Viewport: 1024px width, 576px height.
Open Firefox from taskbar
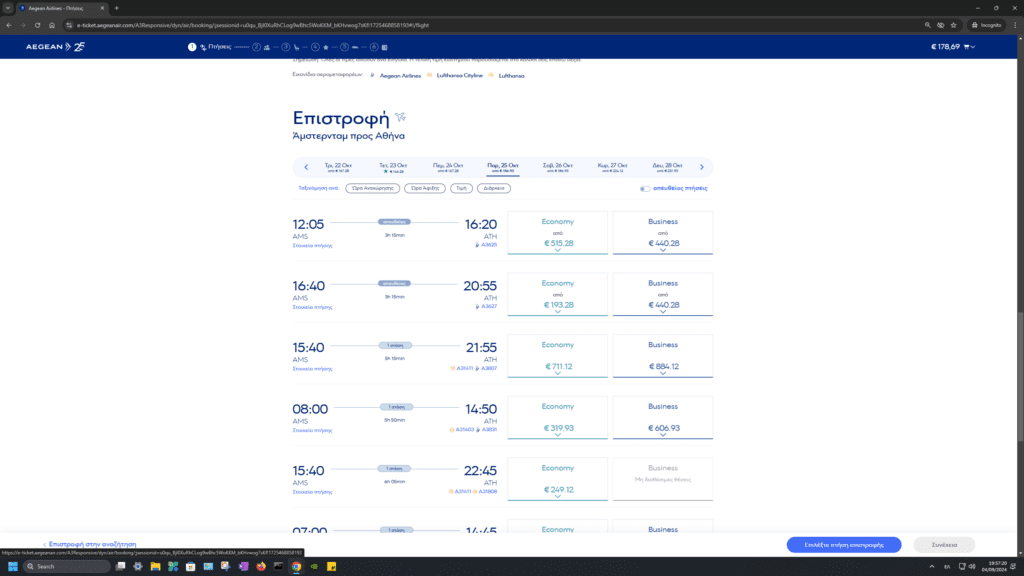[261, 566]
